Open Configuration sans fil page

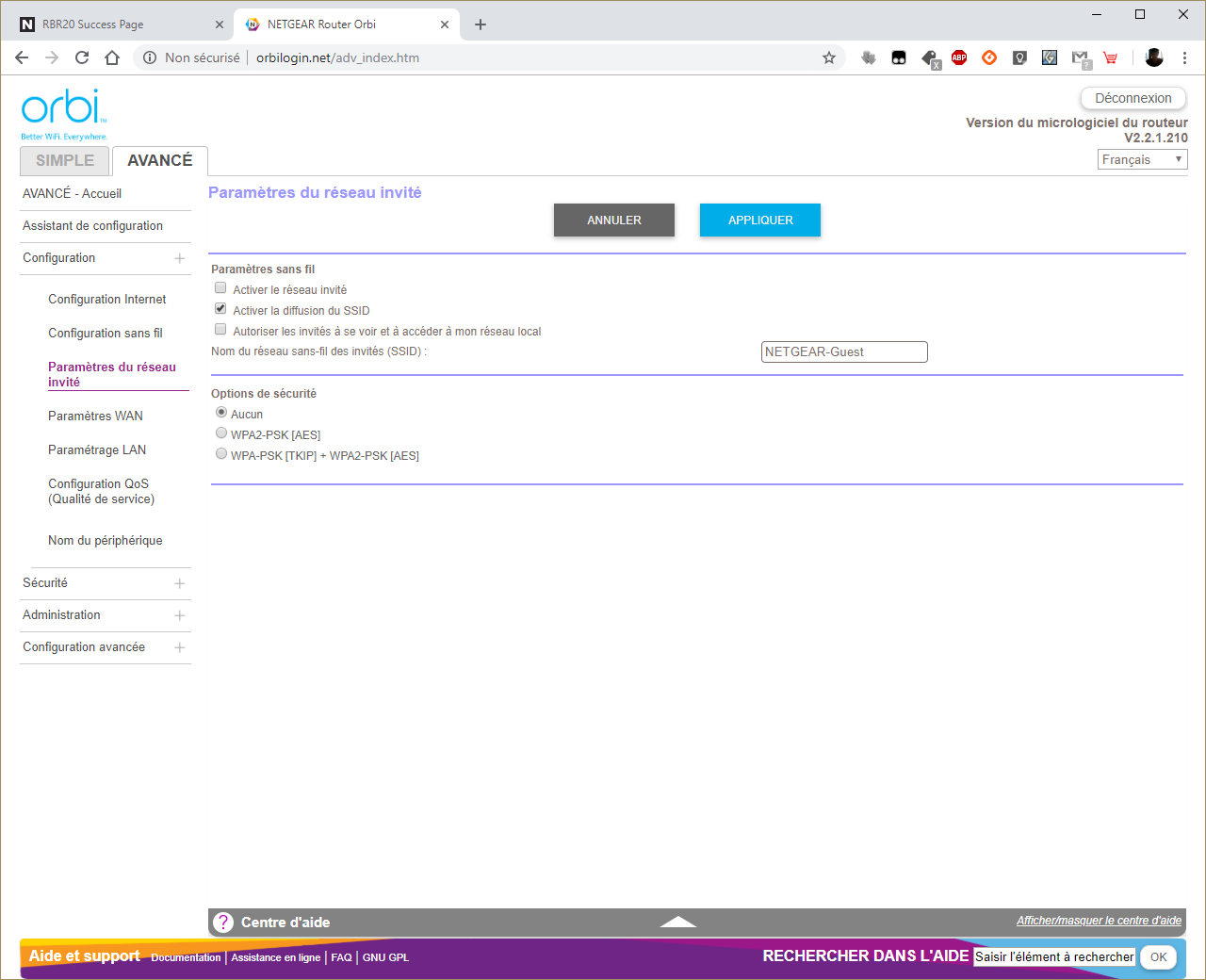point(106,334)
